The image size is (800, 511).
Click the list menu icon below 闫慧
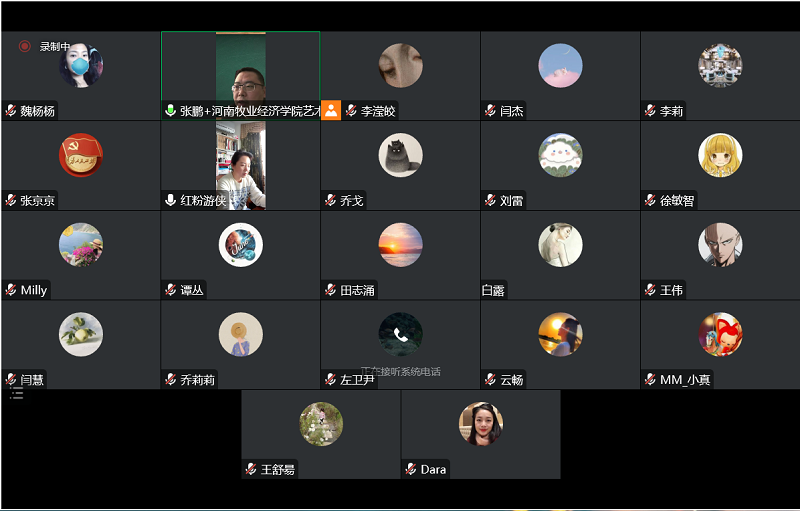tap(17, 393)
